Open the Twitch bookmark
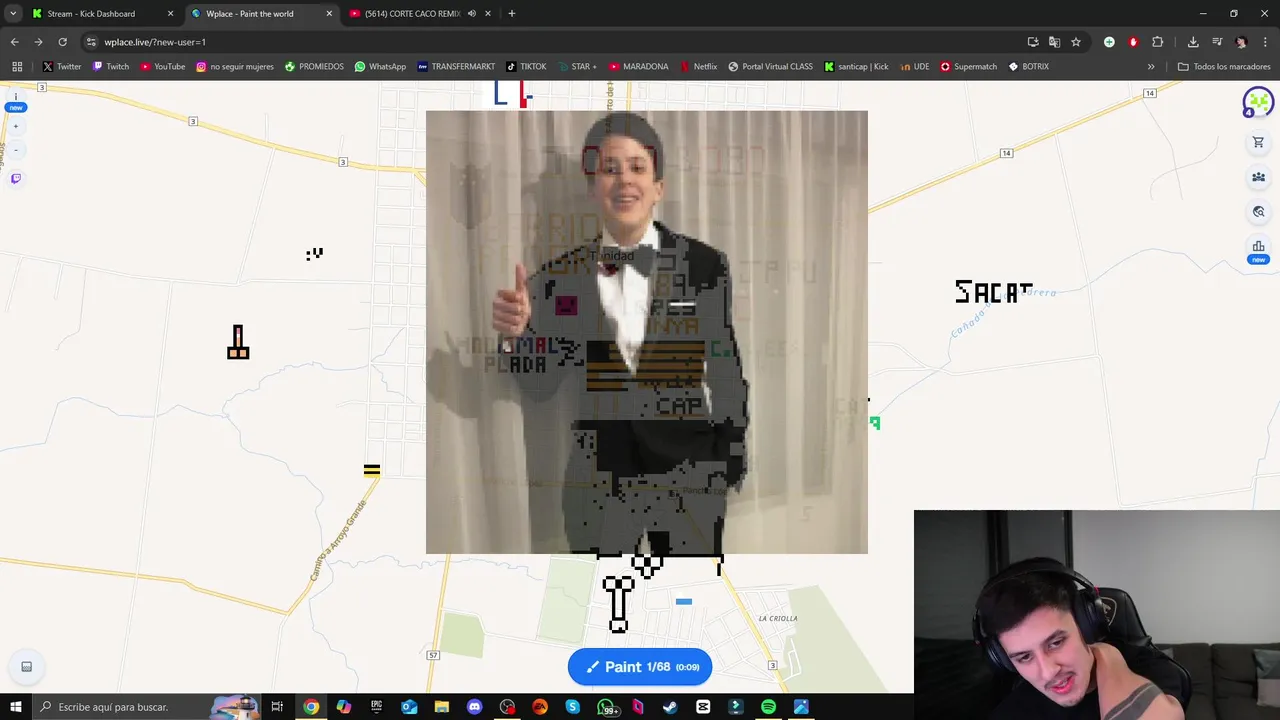This screenshot has height=720, width=1280. [110, 67]
